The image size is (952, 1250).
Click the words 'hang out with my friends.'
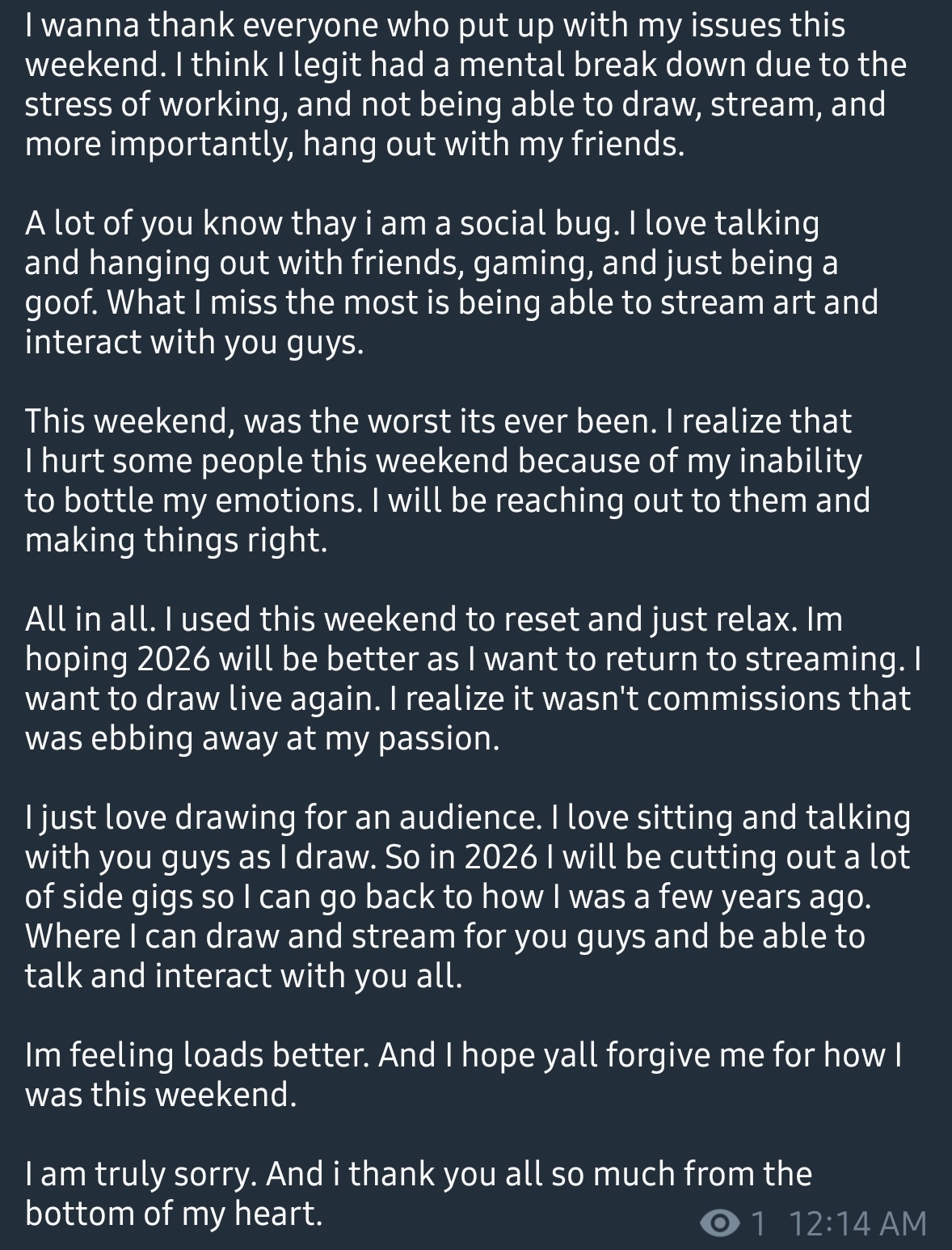coord(494,144)
